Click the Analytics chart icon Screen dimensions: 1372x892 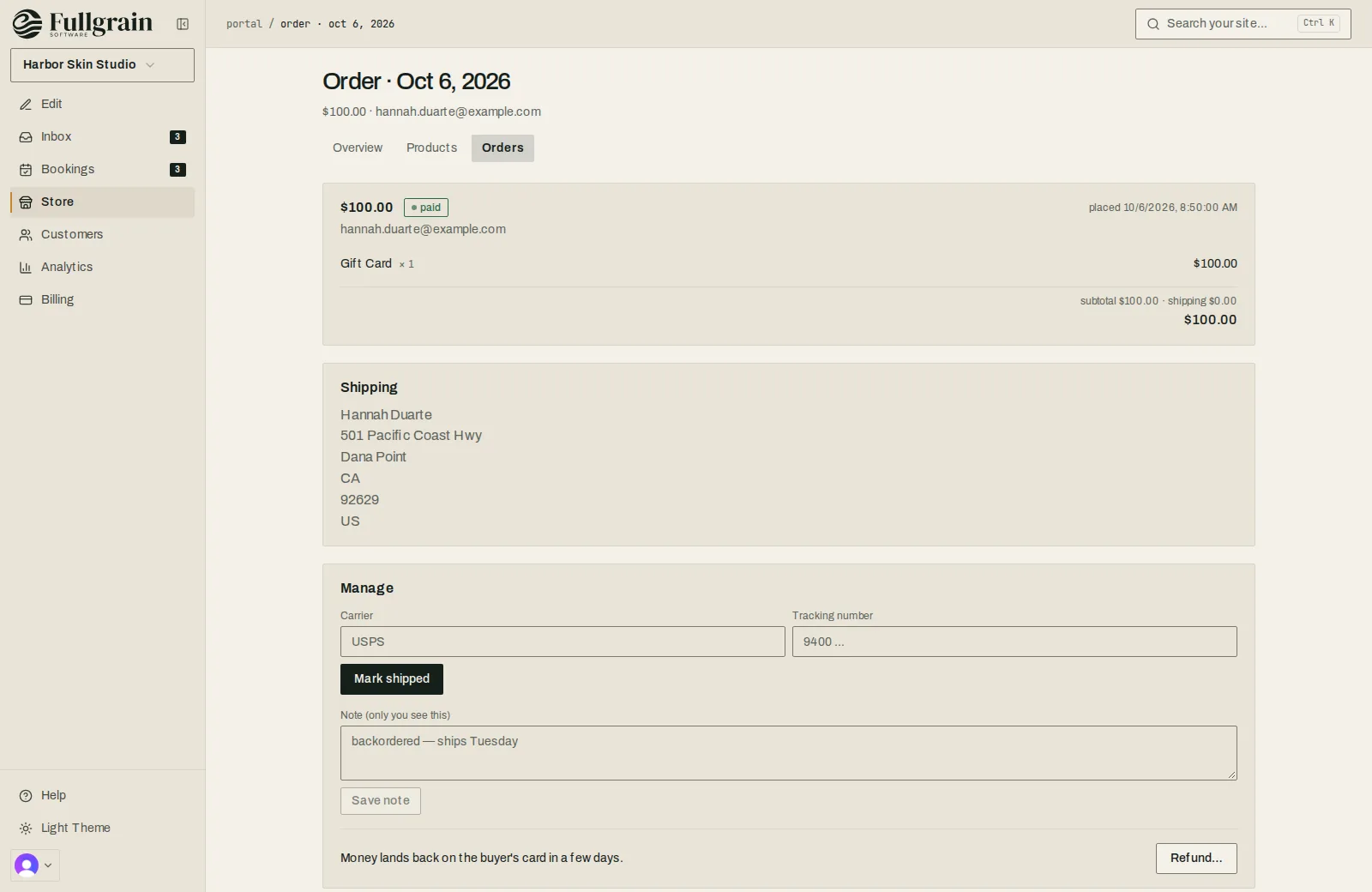tap(26, 268)
